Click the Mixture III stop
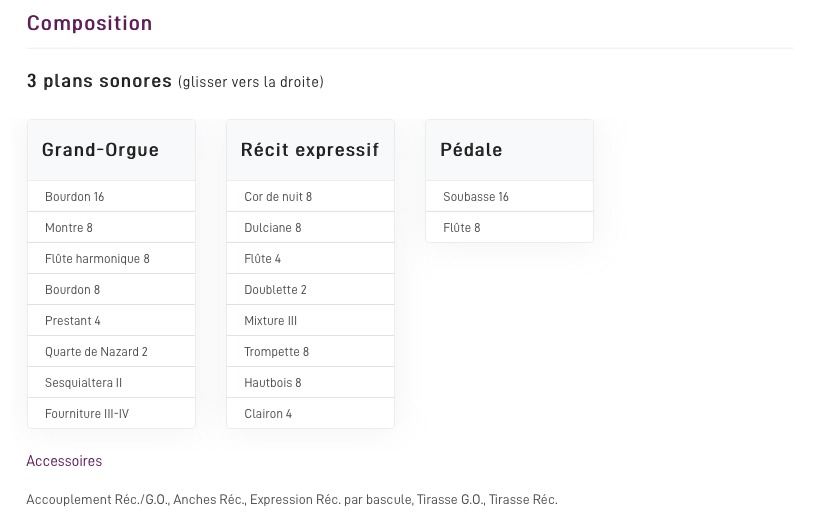Viewport: 814px width, 524px height. [271, 321]
